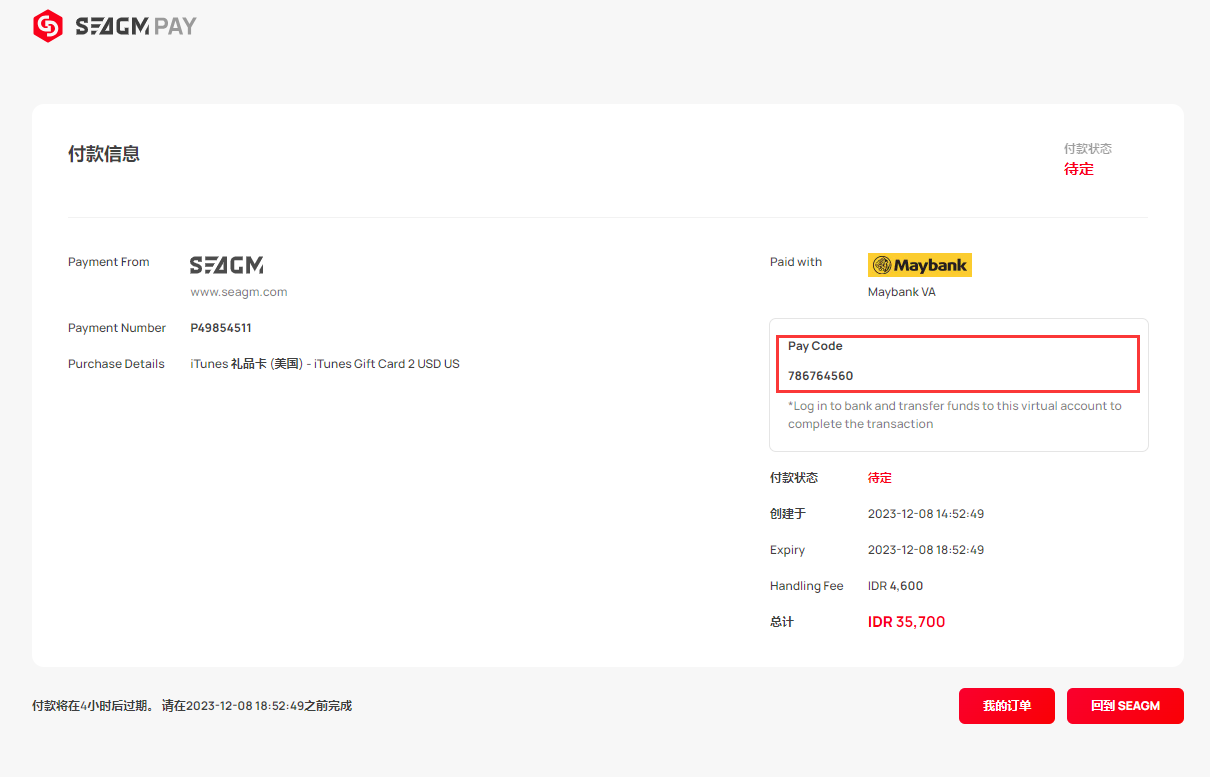Click the handling fee IDR 4,600
1210x777 pixels.
pyautogui.click(x=896, y=586)
